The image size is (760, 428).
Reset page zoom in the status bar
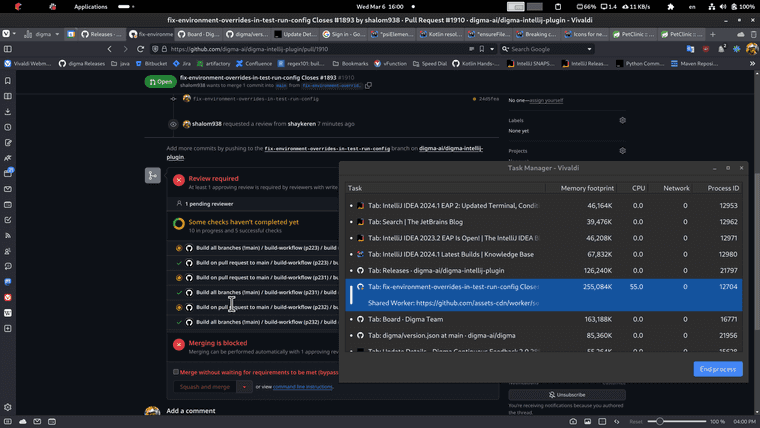(636, 422)
